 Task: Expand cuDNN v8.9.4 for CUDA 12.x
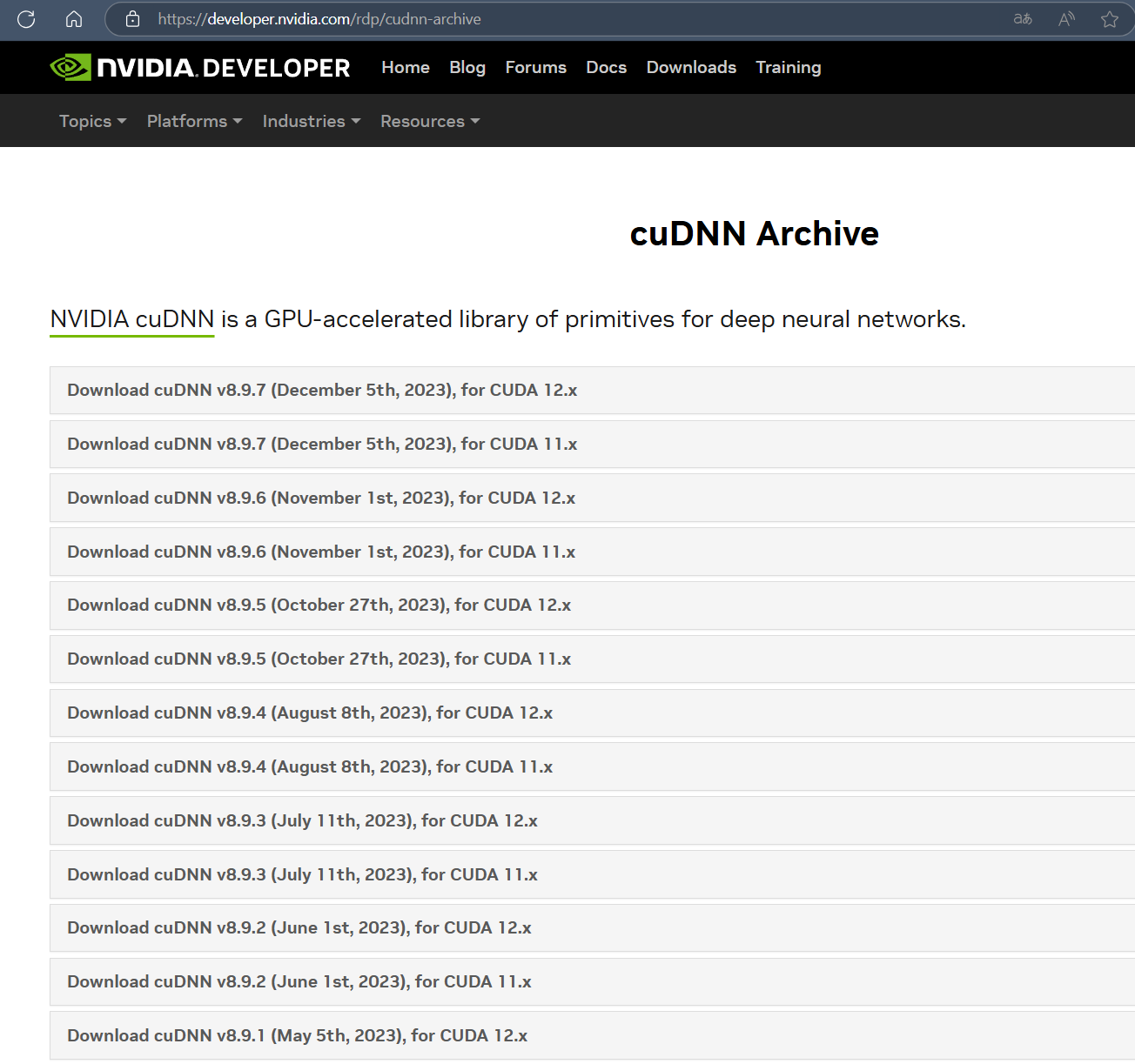coord(592,713)
